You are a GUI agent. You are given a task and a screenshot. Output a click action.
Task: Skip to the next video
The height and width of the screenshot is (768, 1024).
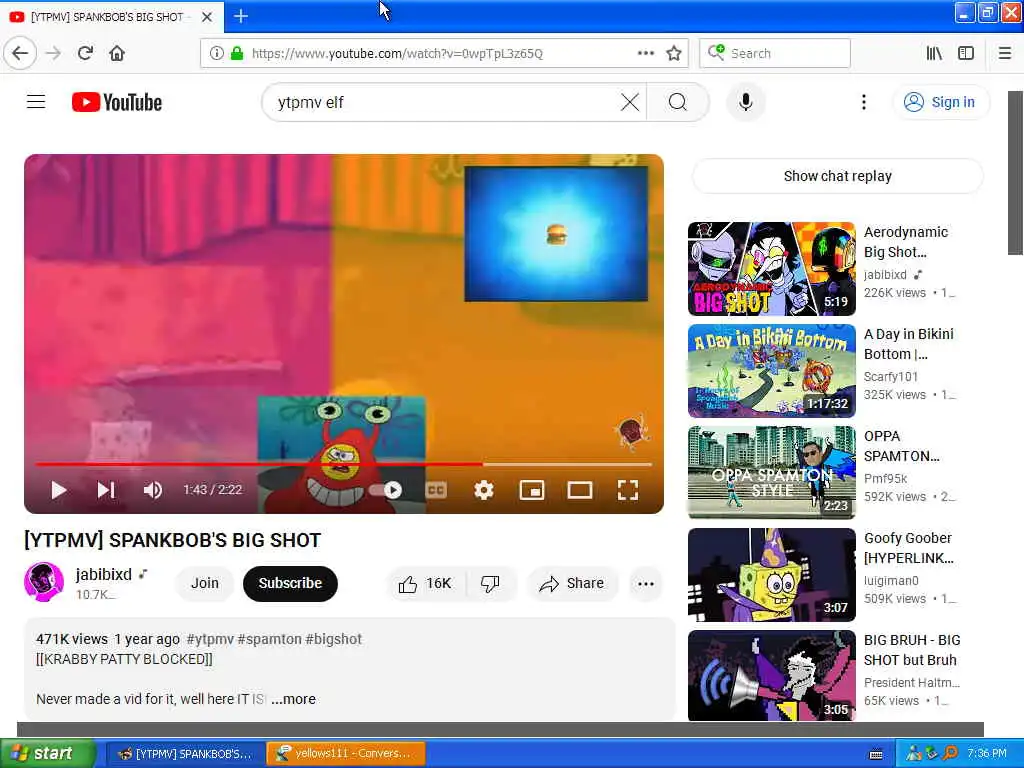click(106, 490)
